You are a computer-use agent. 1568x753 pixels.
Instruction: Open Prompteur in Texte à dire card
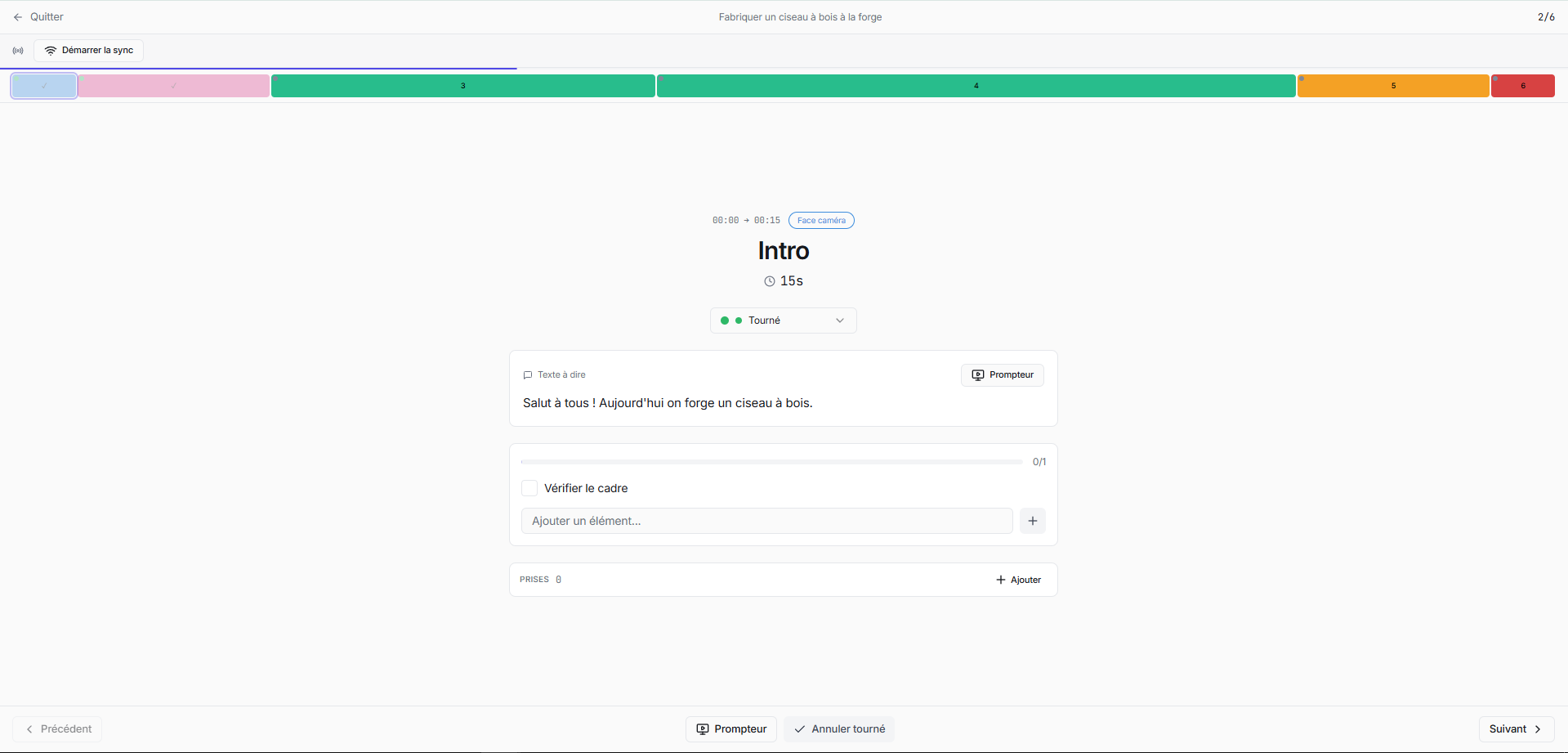click(1002, 375)
